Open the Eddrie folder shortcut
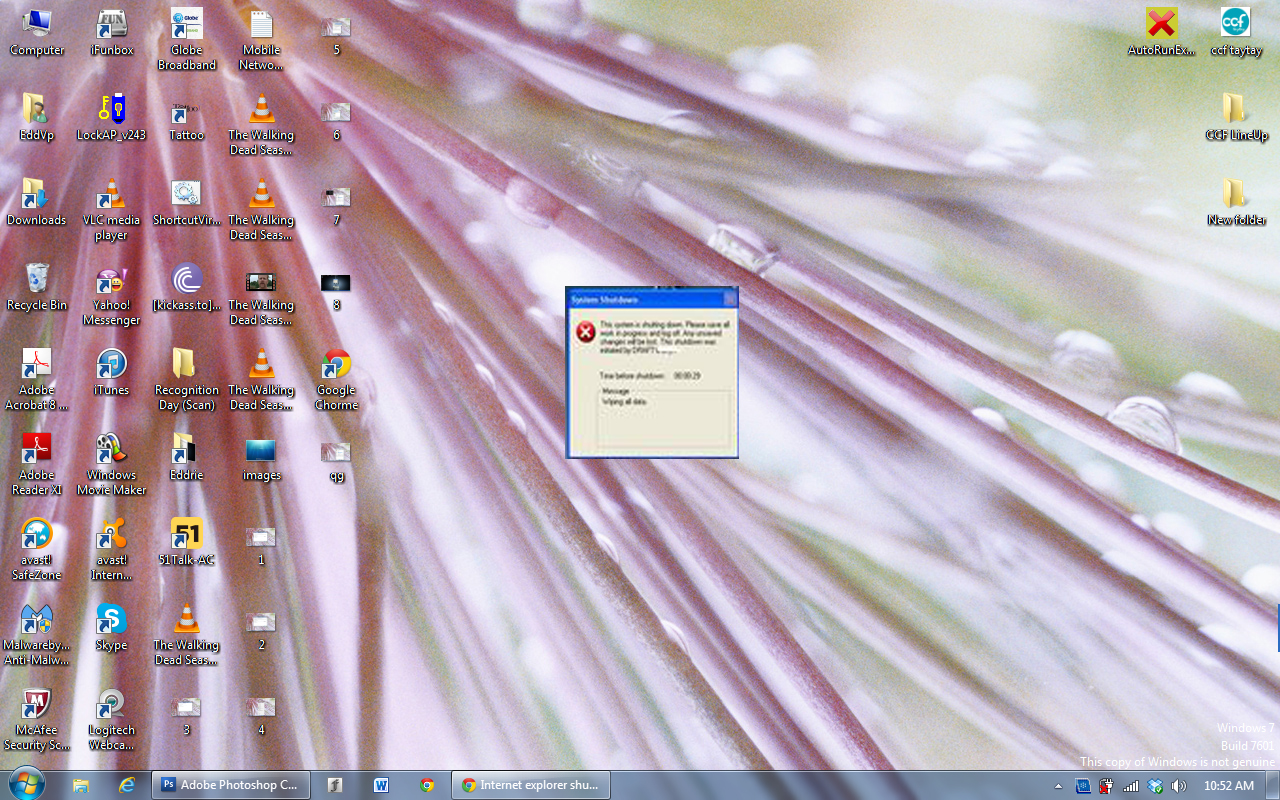1280x800 pixels. [x=186, y=457]
